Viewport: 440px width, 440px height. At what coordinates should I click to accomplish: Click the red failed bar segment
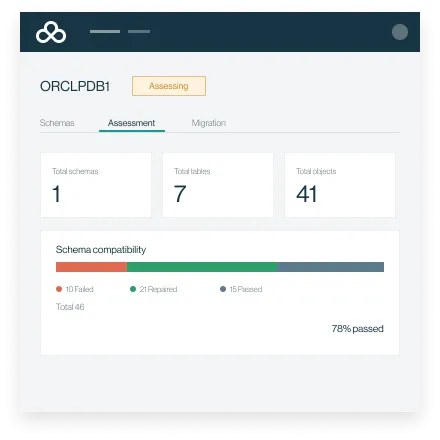[91, 267]
